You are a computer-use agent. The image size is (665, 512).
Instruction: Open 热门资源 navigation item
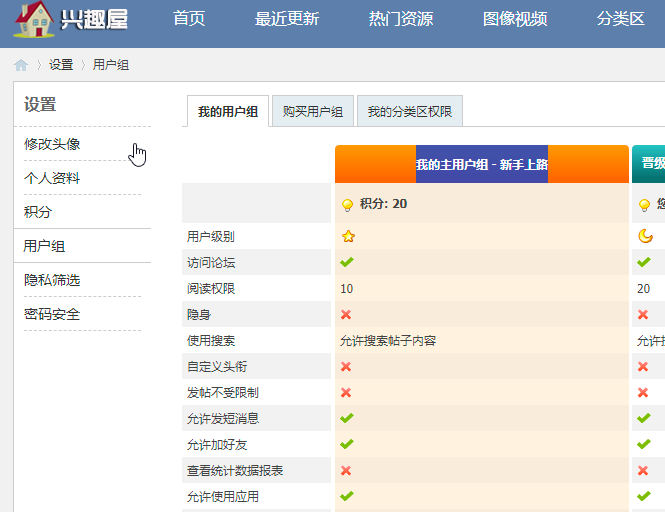point(401,19)
